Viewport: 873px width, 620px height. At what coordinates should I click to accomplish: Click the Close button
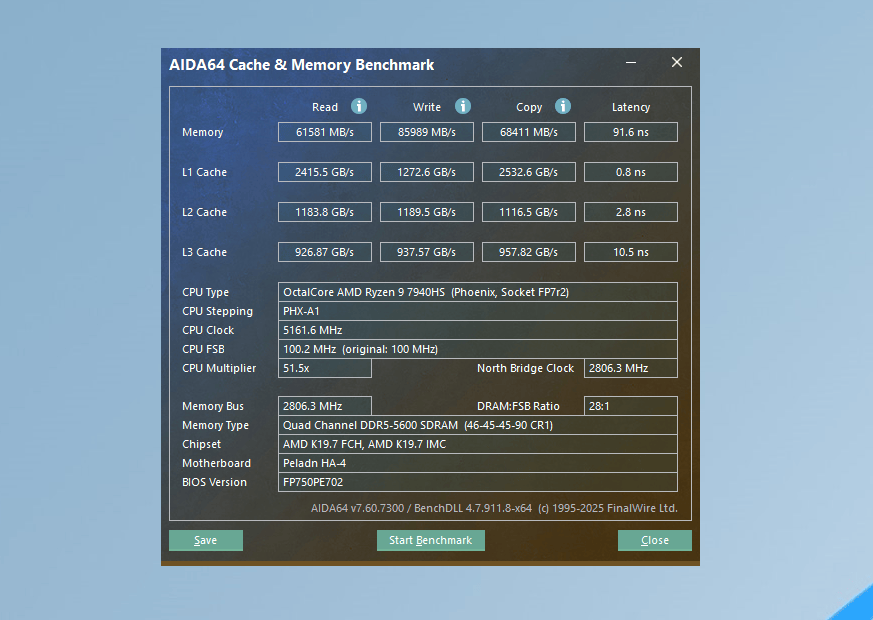point(655,540)
